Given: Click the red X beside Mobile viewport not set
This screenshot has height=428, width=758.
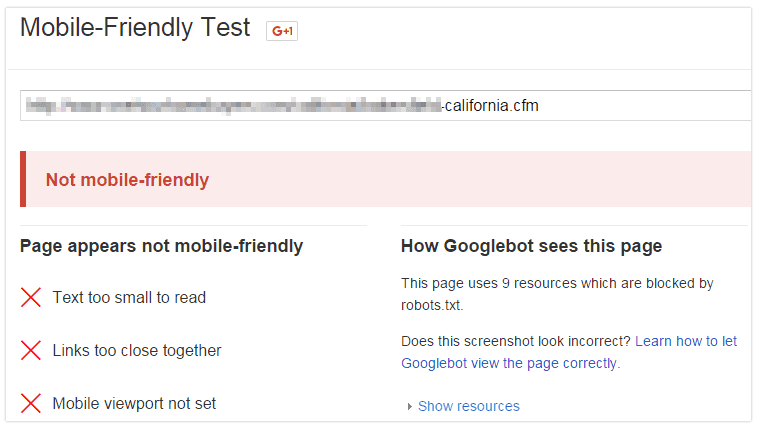Looking at the screenshot, I should pyautogui.click(x=31, y=403).
